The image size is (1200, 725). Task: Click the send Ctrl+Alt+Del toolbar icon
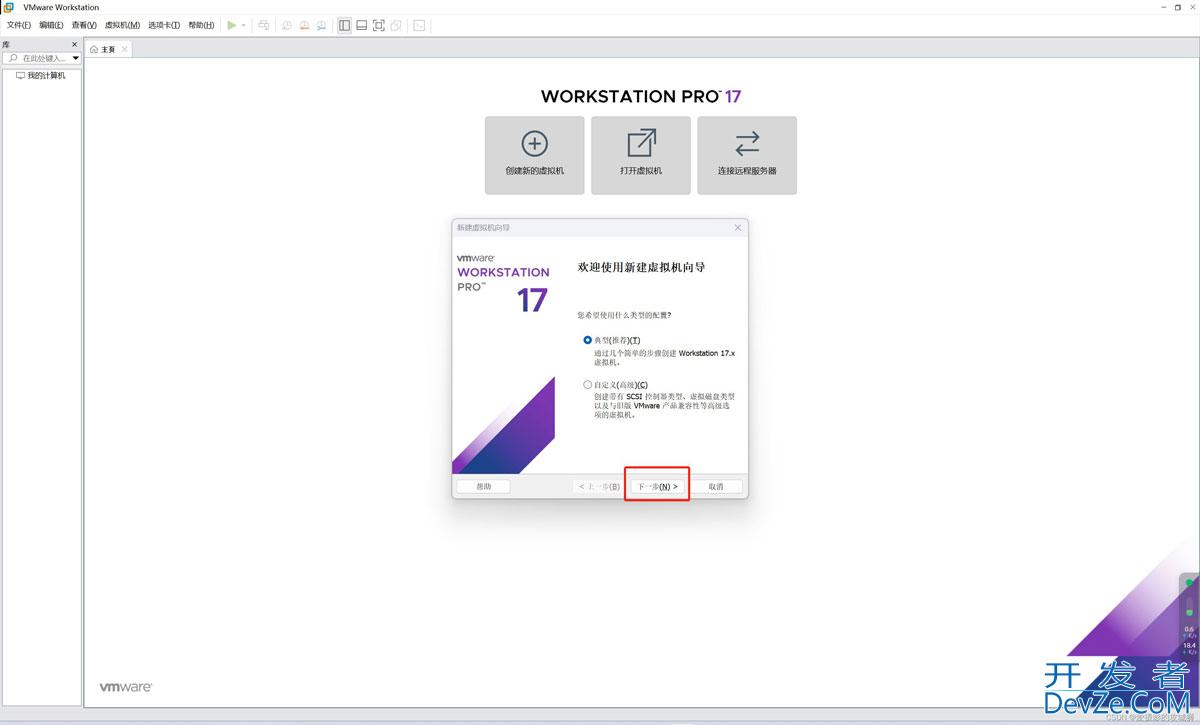[263, 25]
